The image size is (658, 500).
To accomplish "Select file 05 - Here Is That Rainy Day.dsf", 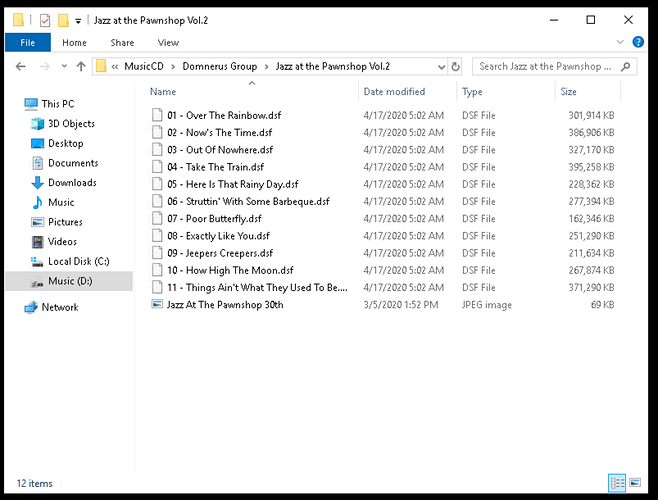I will point(233,184).
